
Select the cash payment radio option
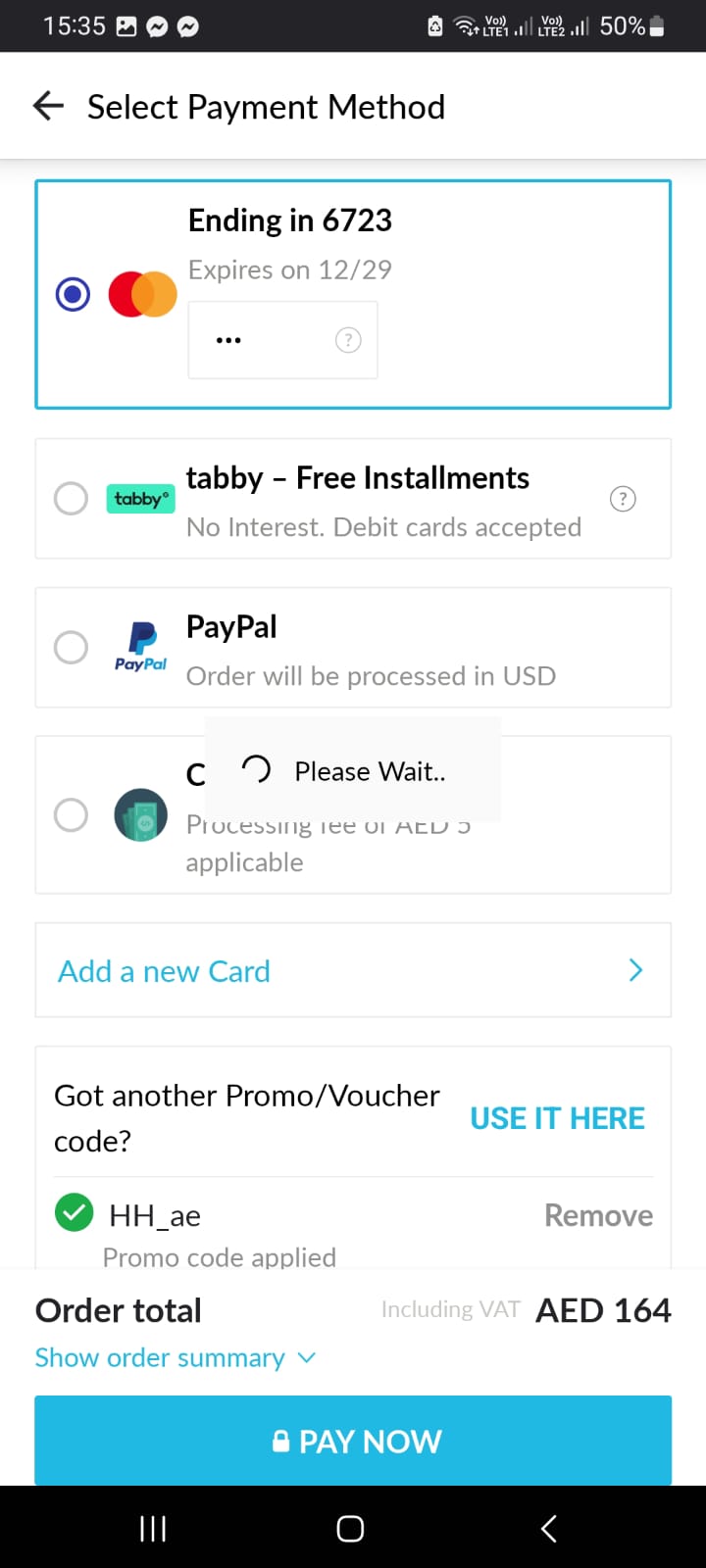pos(71,815)
